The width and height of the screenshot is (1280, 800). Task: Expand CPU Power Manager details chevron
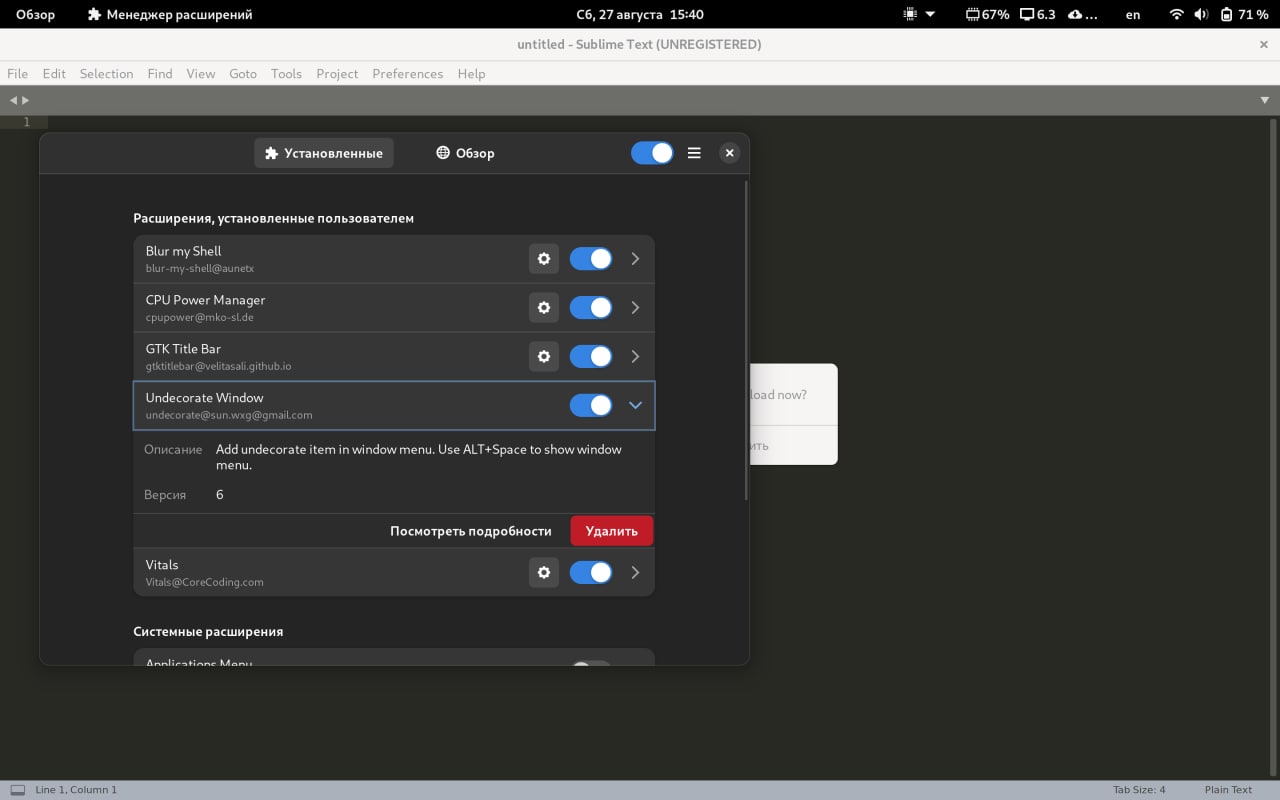[x=635, y=308]
